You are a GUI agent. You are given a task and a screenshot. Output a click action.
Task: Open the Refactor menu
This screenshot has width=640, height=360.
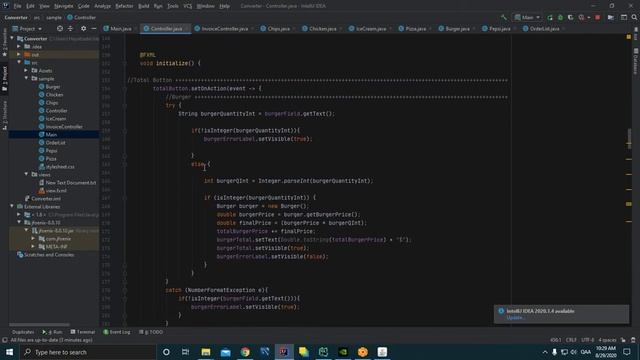124,6
